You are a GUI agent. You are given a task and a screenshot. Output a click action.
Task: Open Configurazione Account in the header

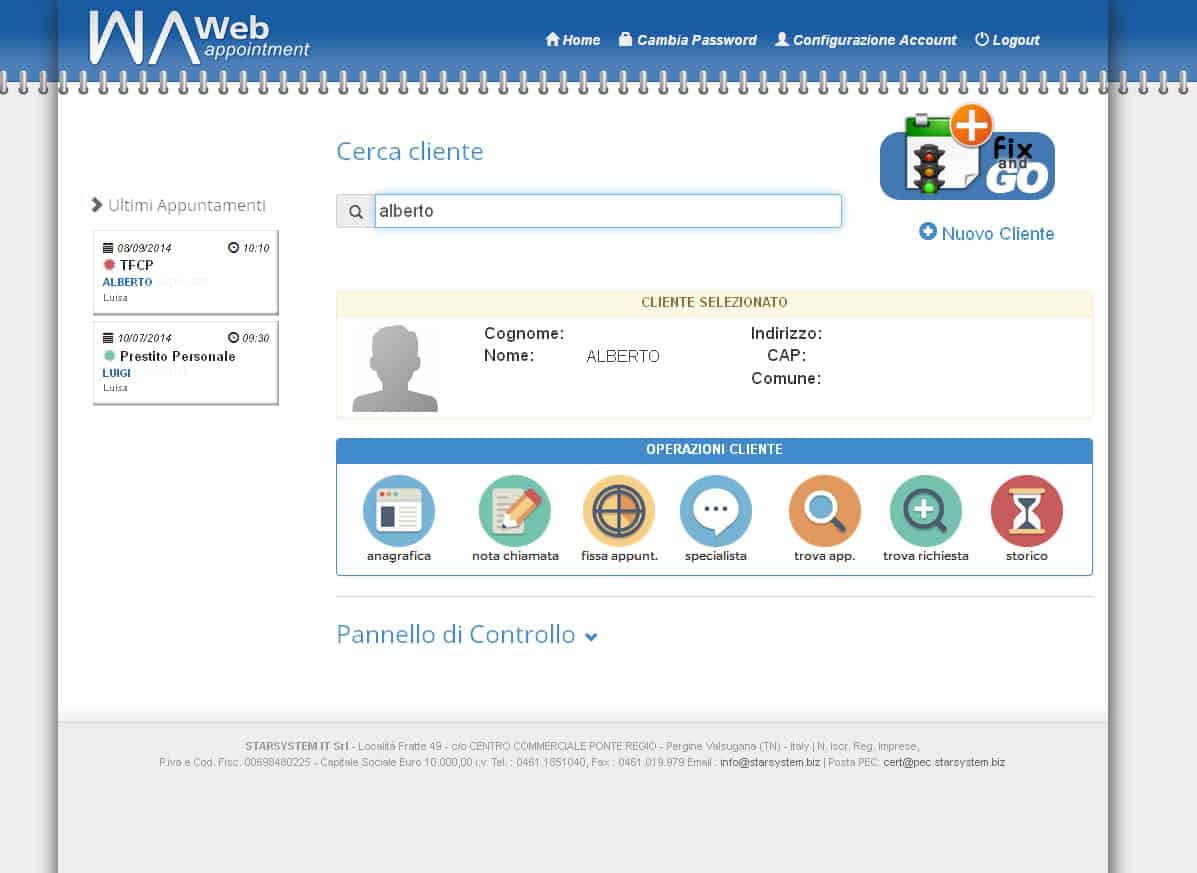pyautogui.click(x=865, y=40)
